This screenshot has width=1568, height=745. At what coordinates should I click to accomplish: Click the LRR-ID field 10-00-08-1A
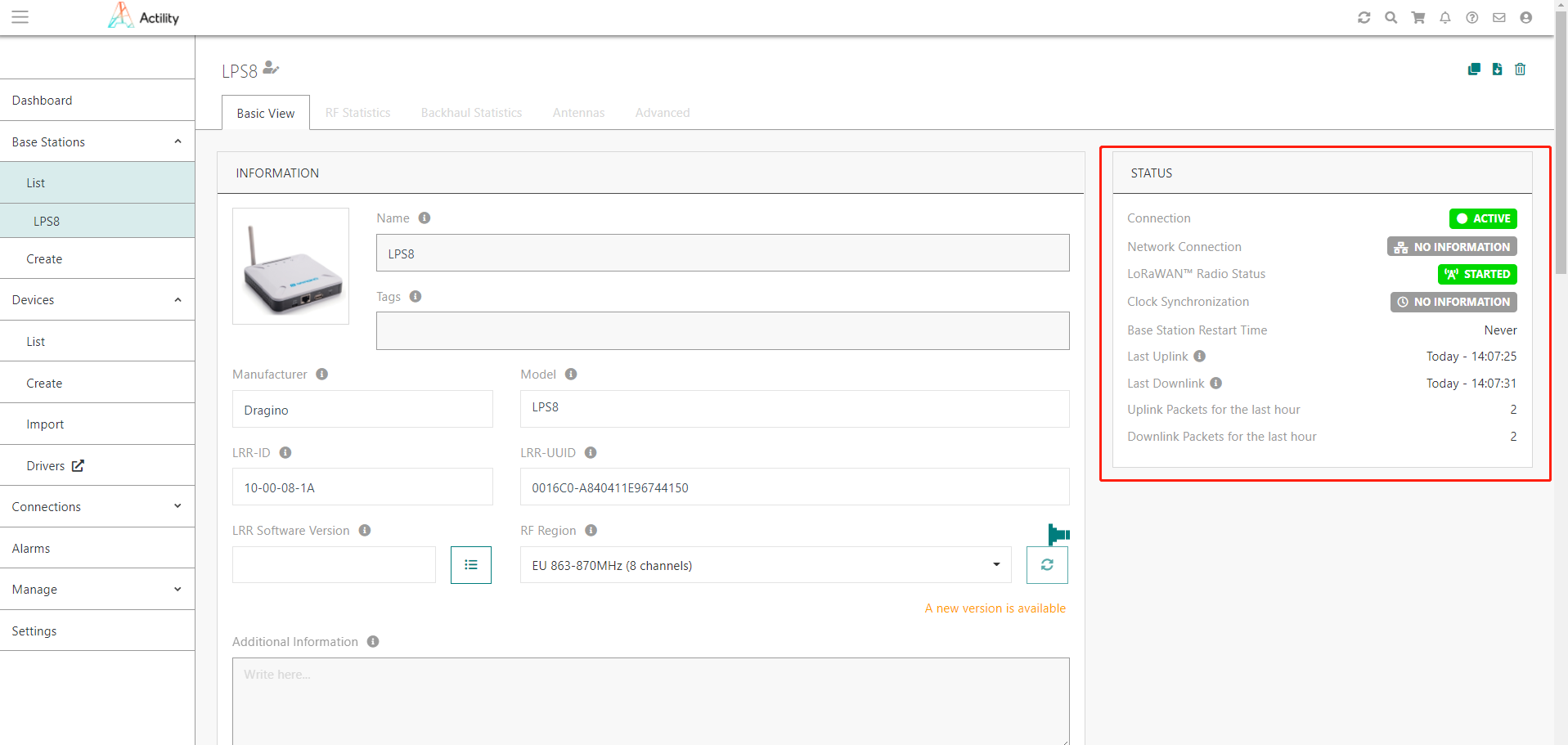[362, 487]
